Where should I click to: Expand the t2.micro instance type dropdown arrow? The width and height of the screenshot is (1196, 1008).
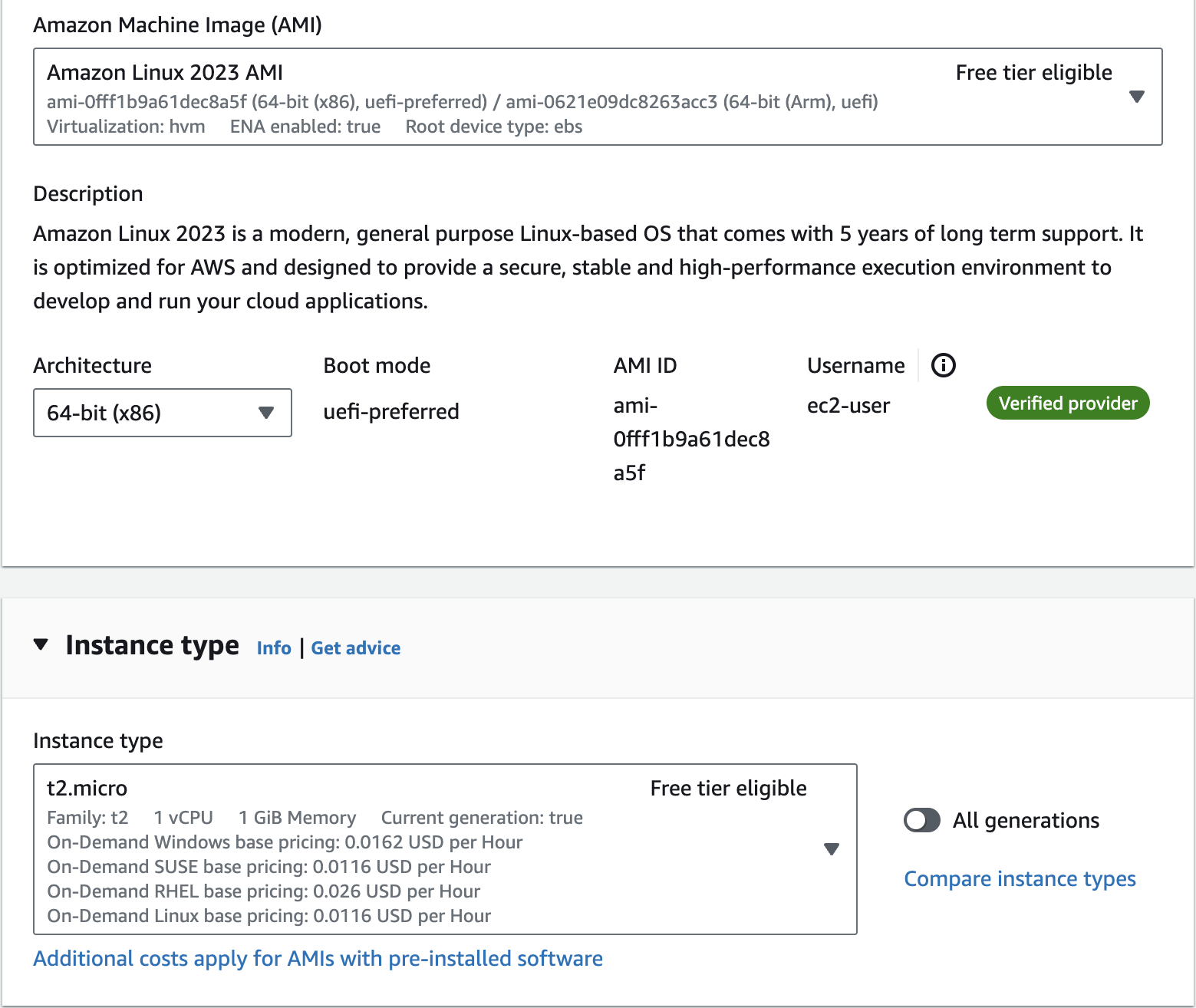pyautogui.click(x=831, y=849)
